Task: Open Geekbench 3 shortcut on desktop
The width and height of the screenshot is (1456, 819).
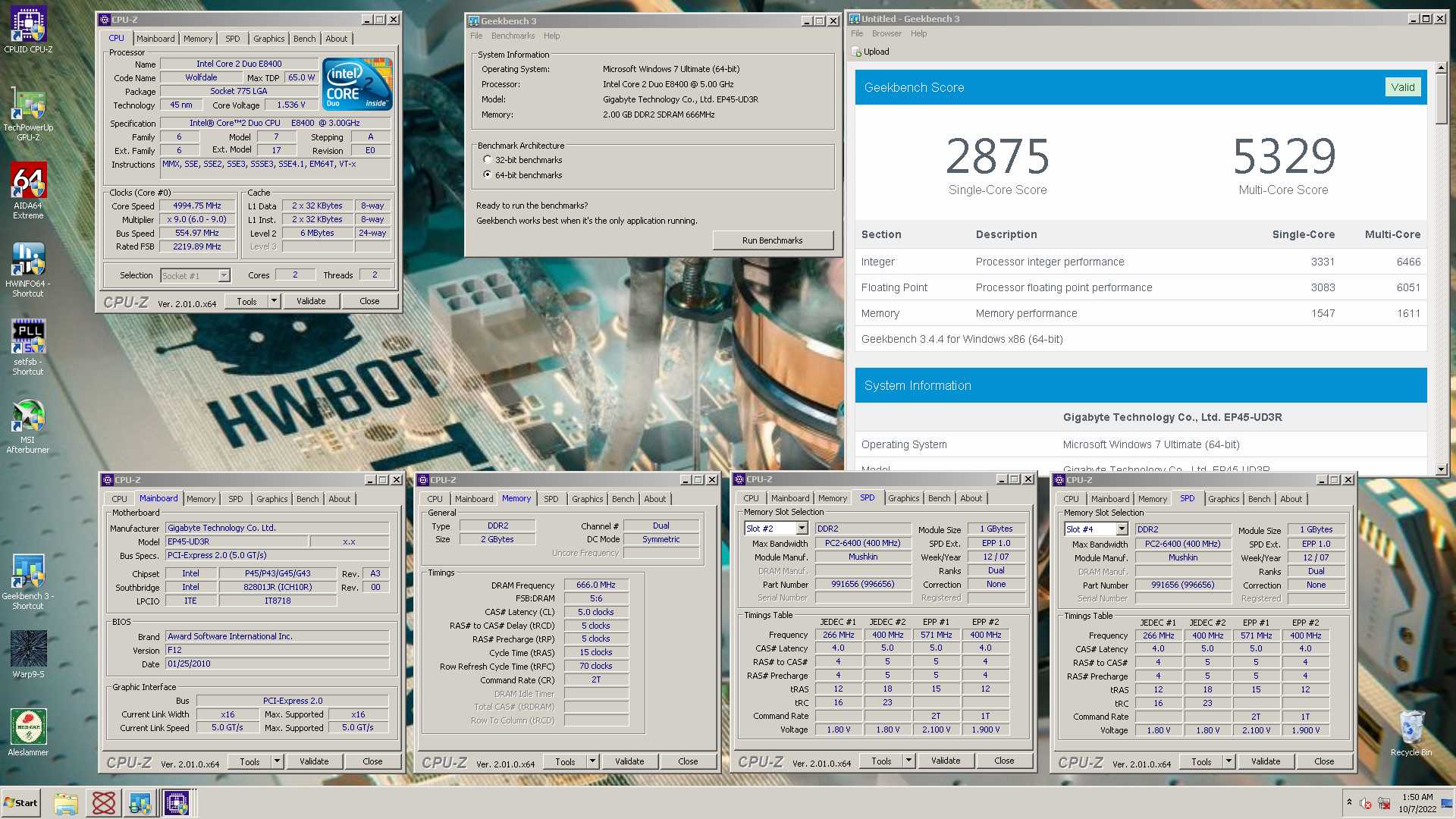Action: (x=28, y=582)
